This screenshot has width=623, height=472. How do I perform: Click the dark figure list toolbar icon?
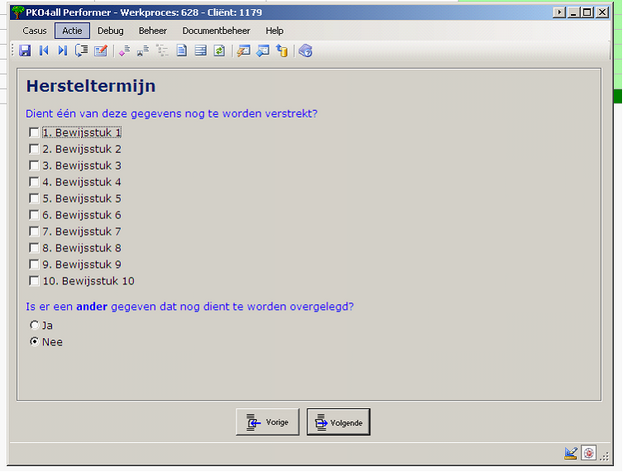[x=143, y=51]
